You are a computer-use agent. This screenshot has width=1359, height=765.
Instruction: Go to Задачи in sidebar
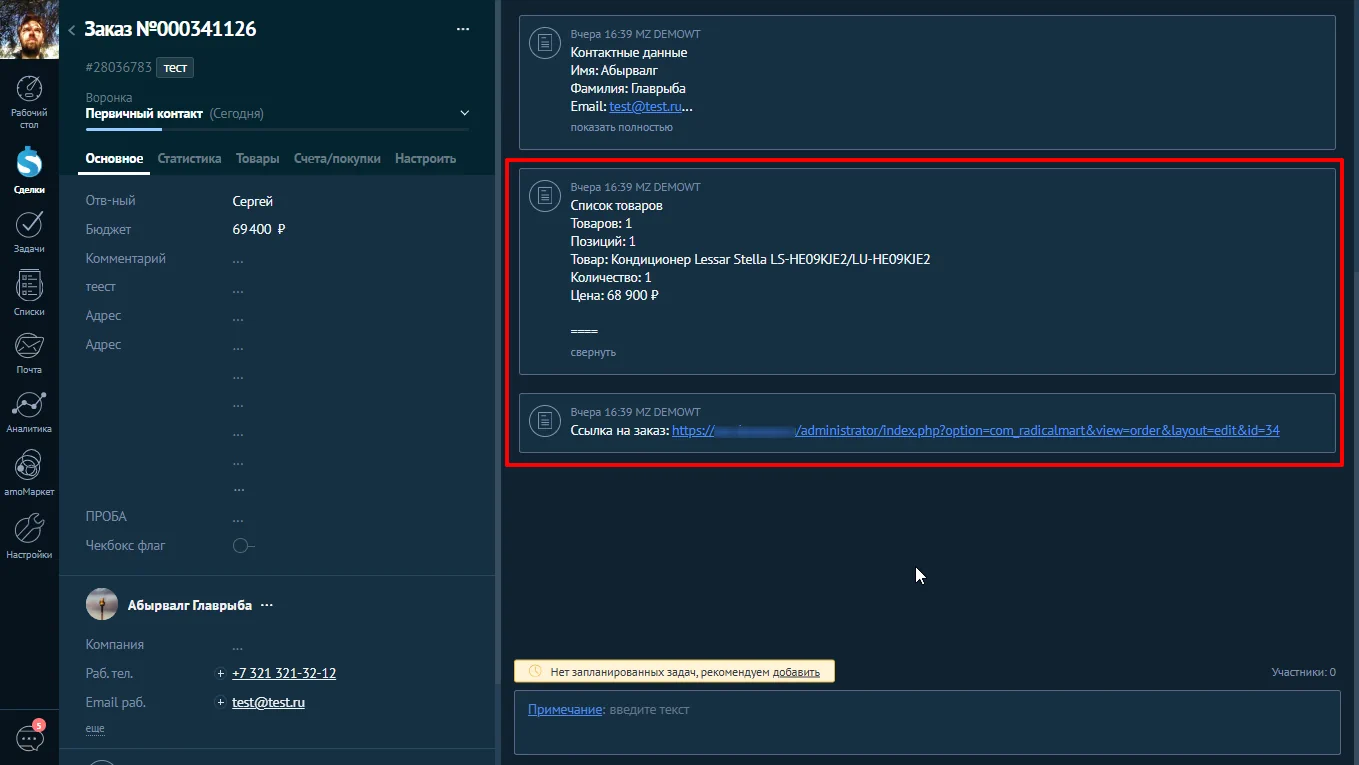29,228
